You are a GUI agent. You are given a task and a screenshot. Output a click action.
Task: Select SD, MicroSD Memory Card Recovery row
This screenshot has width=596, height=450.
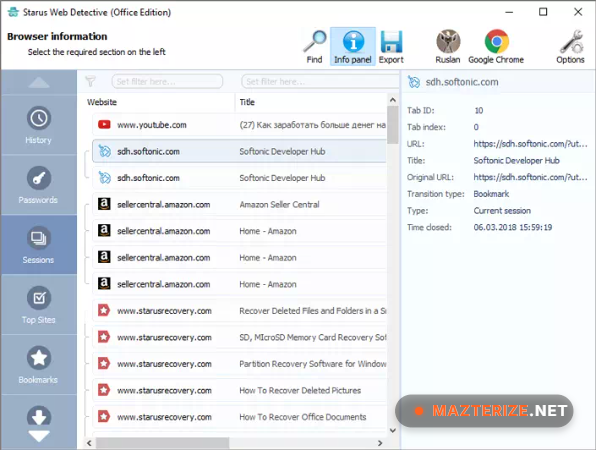pyautogui.click(x=239, y=338)
